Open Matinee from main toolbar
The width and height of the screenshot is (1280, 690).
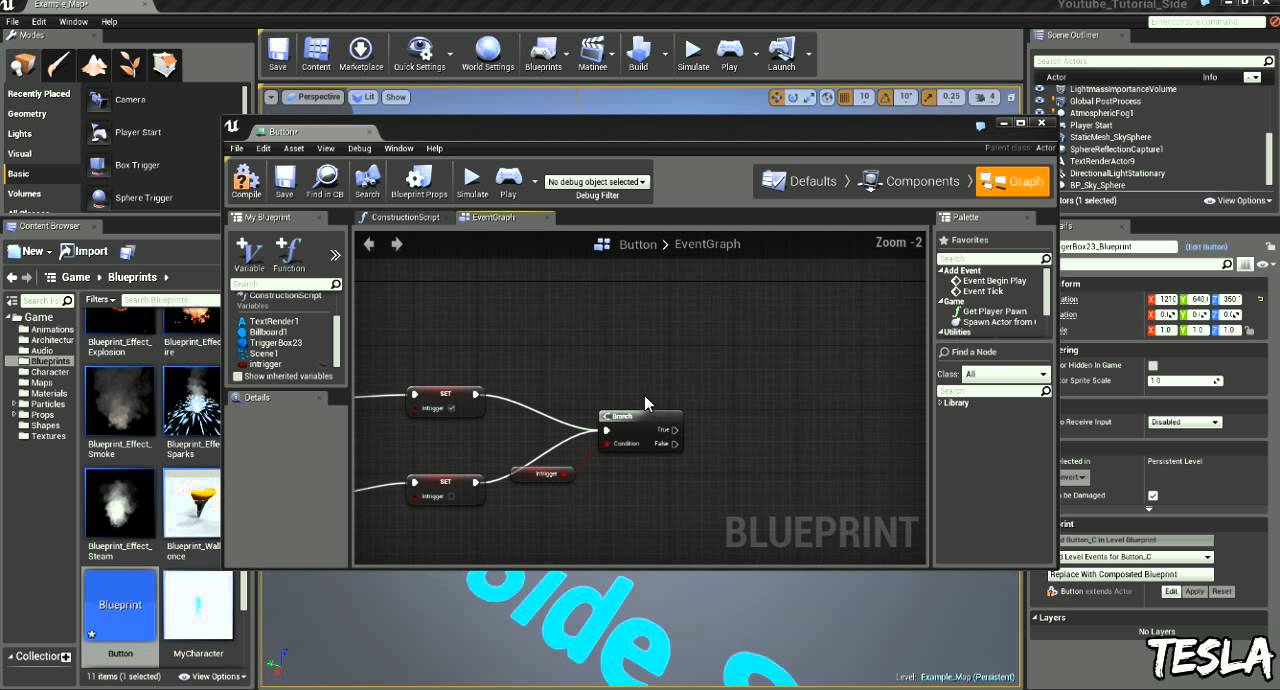tap(593, 54)
